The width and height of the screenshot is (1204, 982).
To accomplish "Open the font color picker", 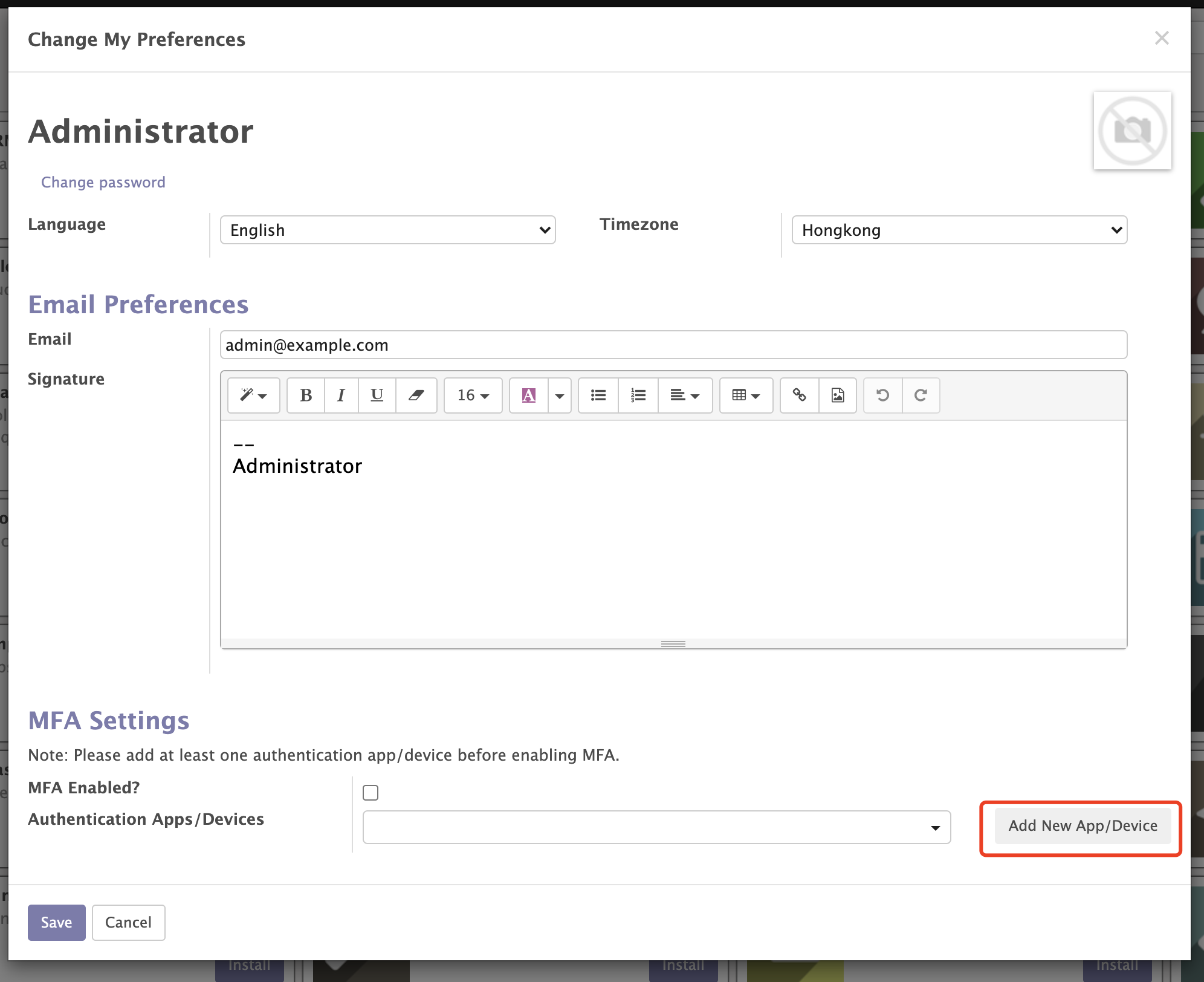I will click(529, 395).
